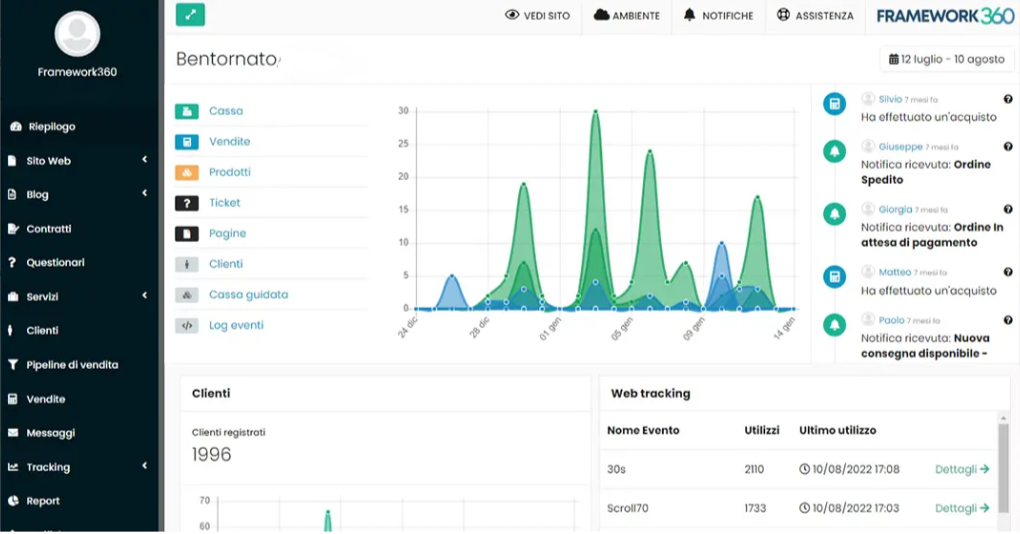Click the calculator icon beside Silvio's purchase
The image size is (1020, 534).
tap(834, 104)
